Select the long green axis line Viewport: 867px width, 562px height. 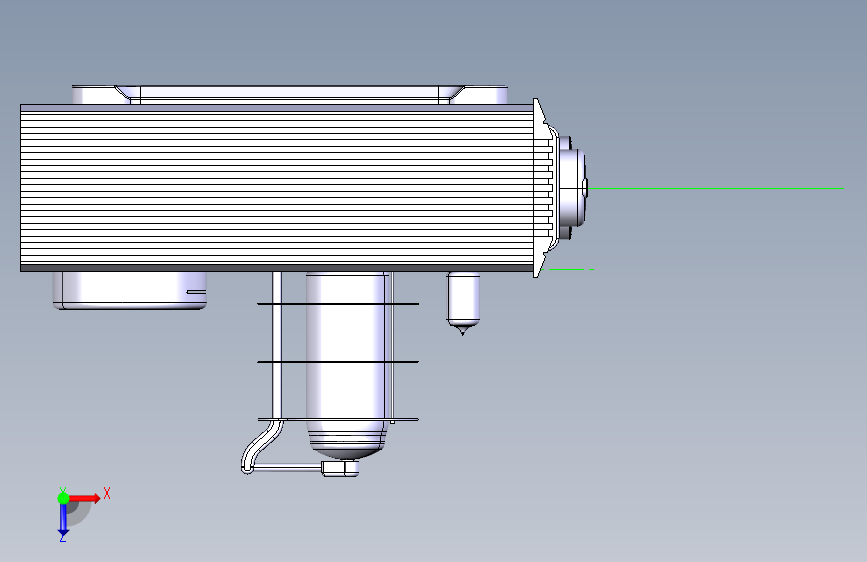tap(715, 189)
